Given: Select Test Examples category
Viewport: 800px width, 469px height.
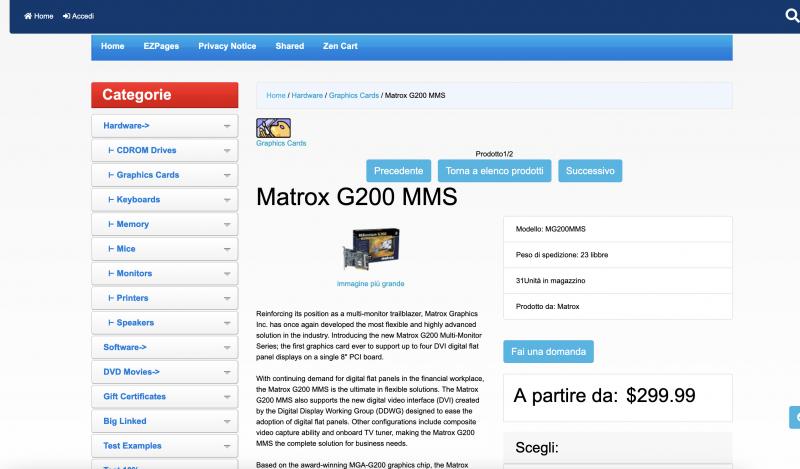Looking at the screenshot, I should (x=132, y=446).
